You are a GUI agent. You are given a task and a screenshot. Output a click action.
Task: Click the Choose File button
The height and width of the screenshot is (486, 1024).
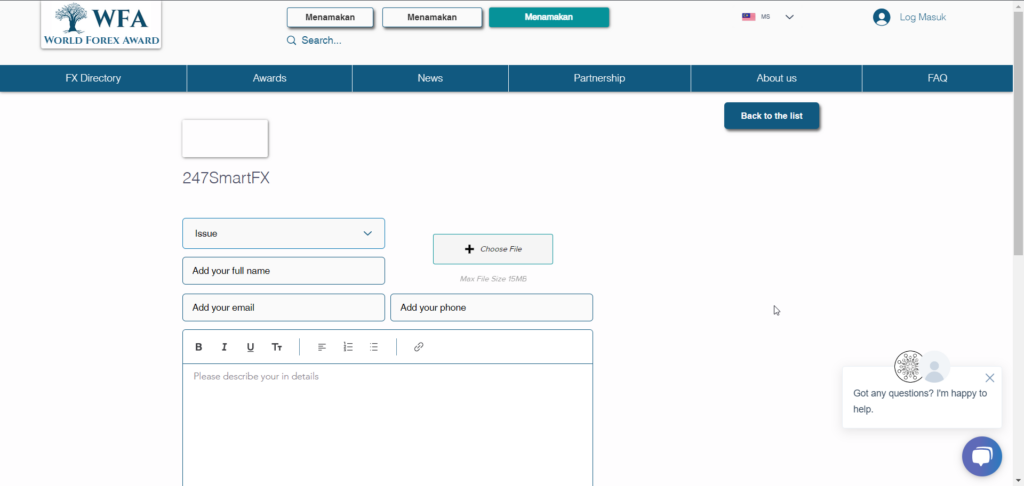pos(493,249)
